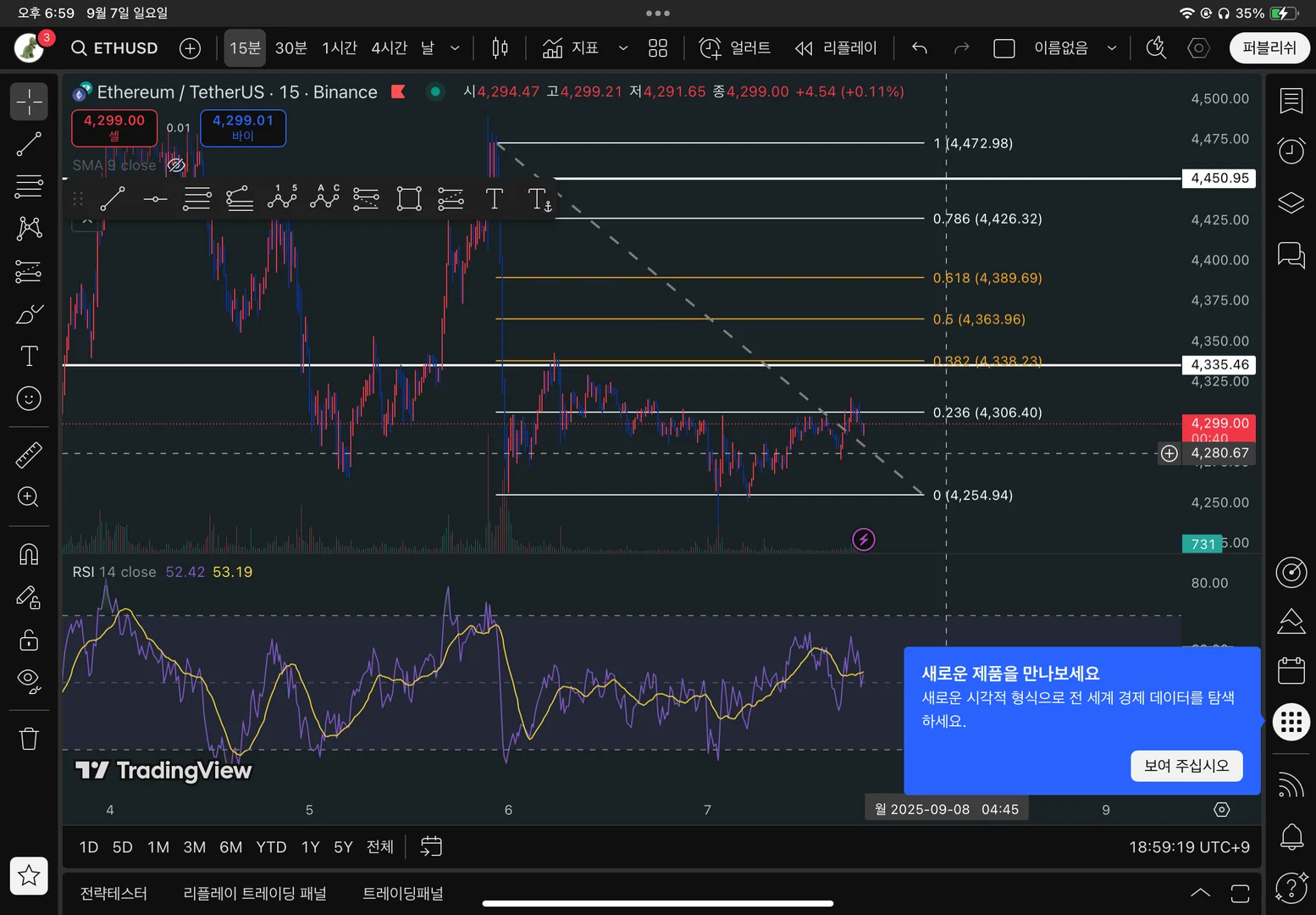Undo the last action
Viewport: 1316px width, 915px height.
pos(920,48)
